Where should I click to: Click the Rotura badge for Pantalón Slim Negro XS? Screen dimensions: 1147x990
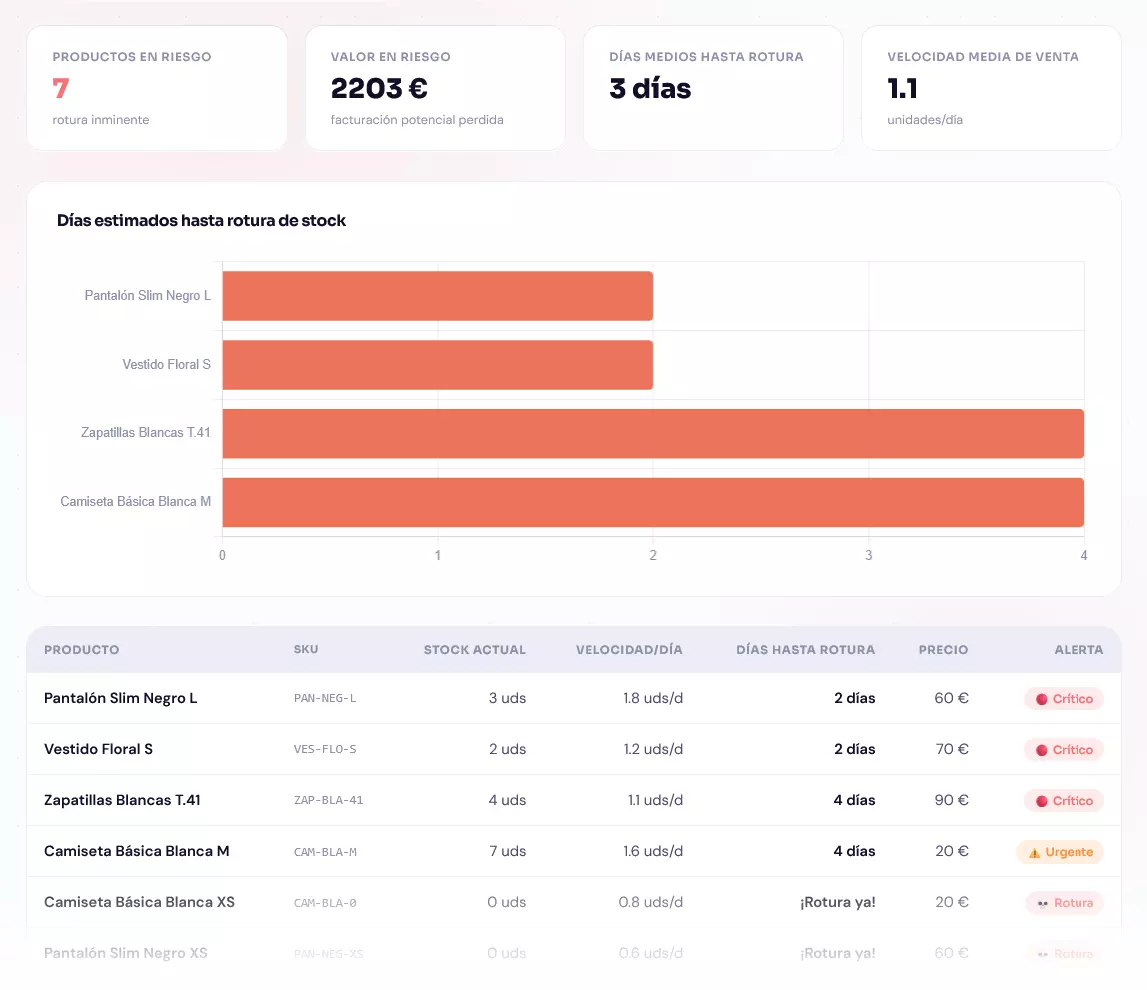tap(1064, 953)
